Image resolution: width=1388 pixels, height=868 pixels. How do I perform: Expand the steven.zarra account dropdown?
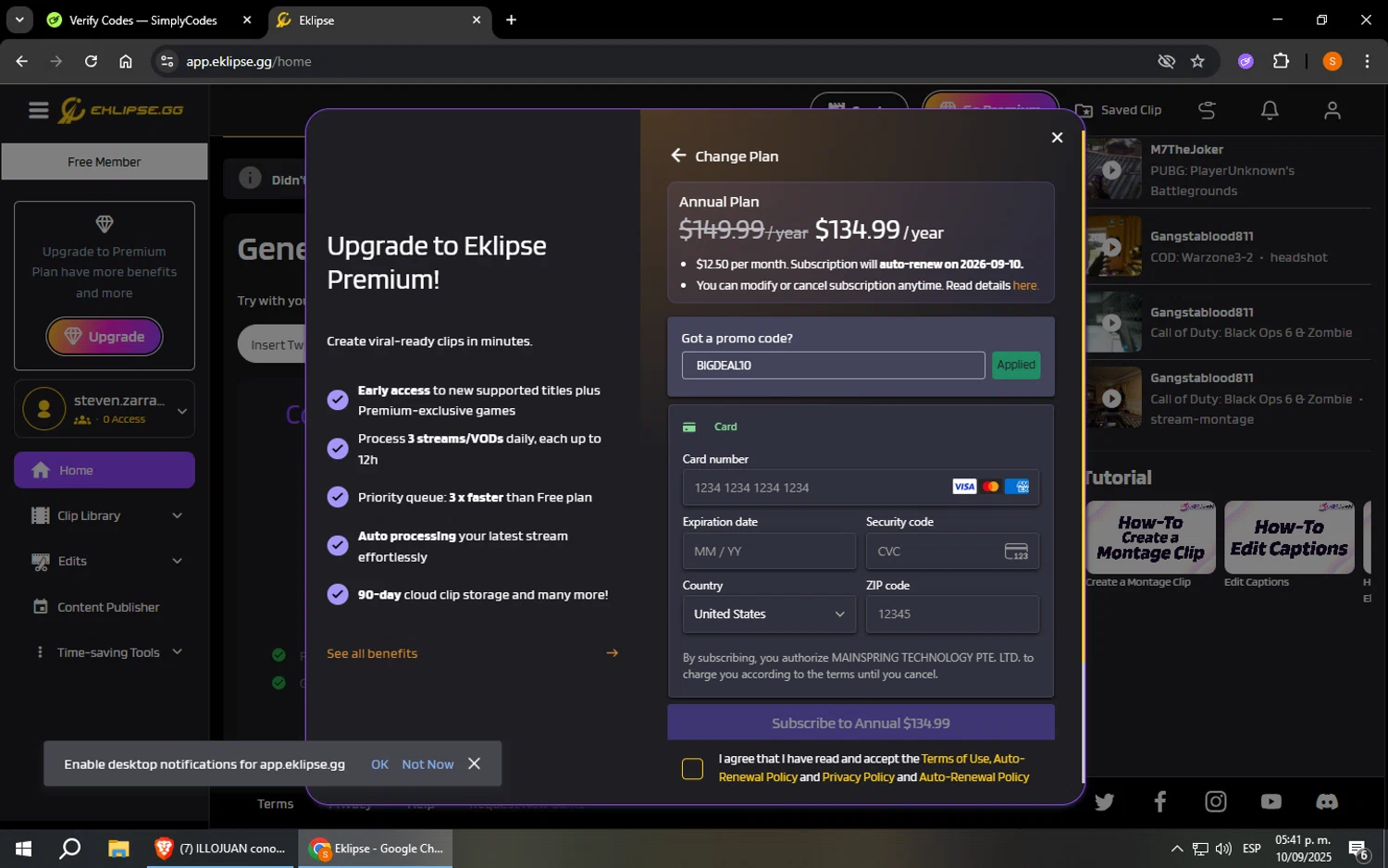(x=182, y=410)
